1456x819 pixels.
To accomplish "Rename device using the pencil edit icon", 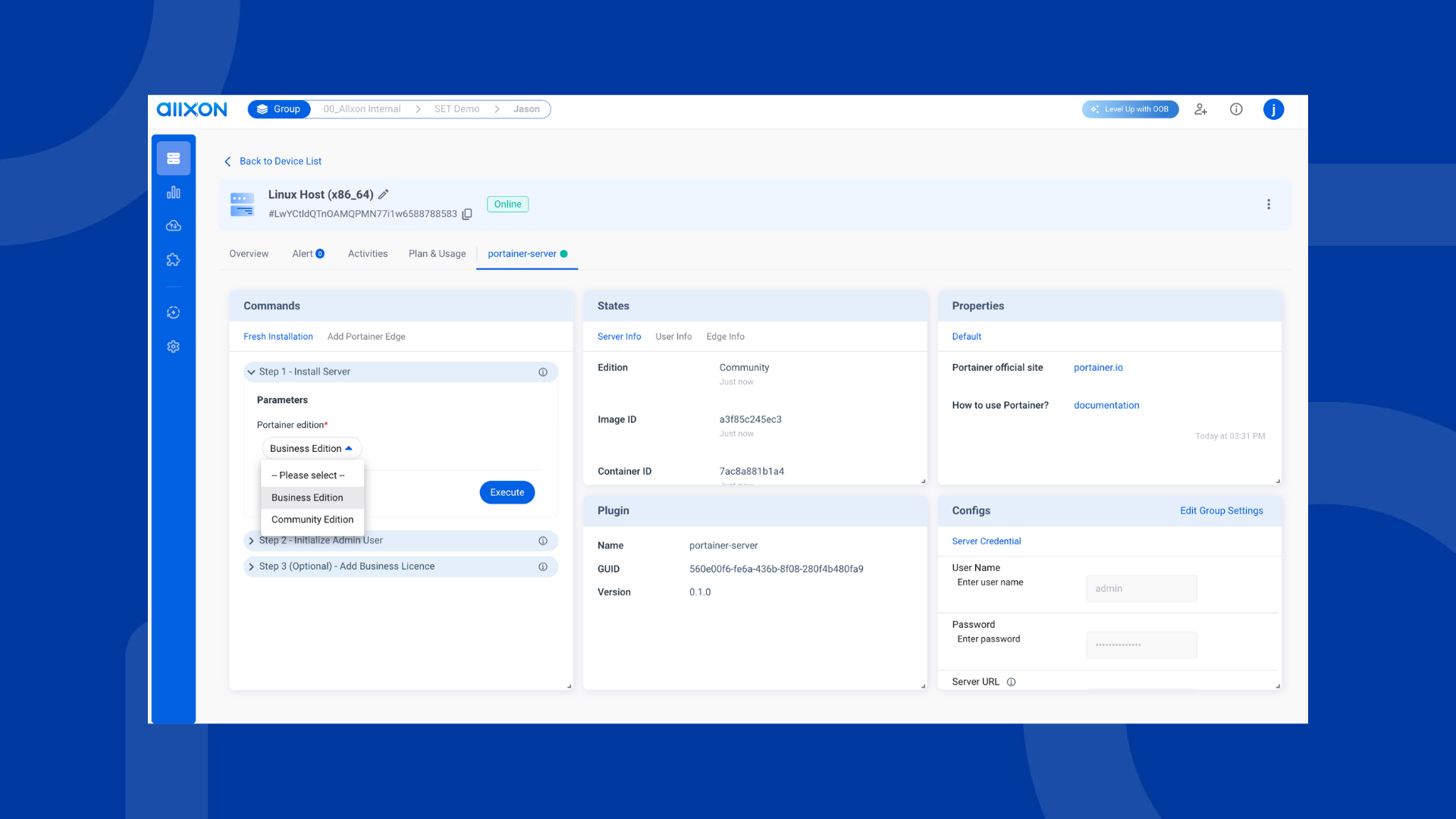I will point(384,194).
